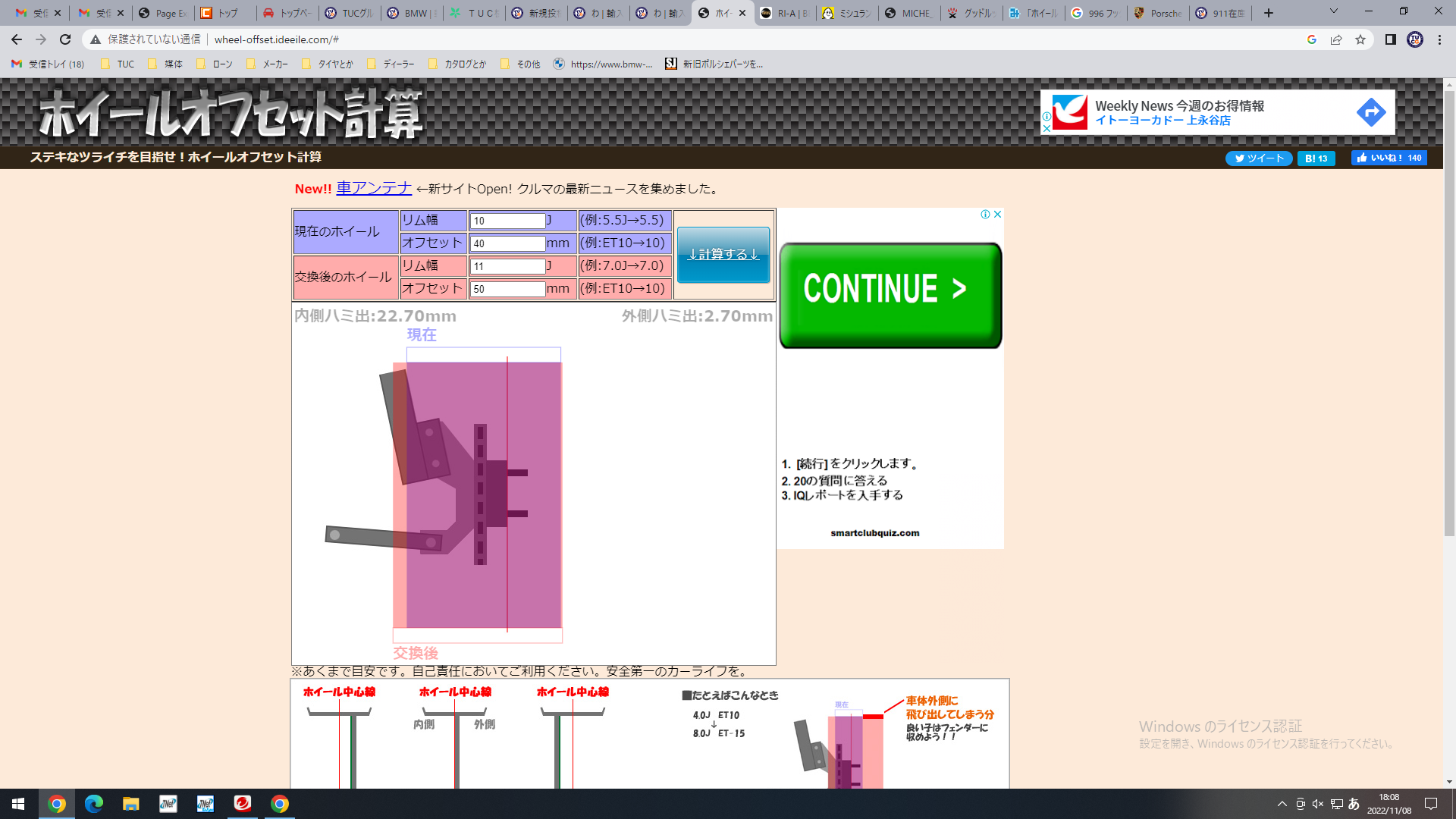
Task: Open the 車アンテナ link
Action: pos(374,188)
